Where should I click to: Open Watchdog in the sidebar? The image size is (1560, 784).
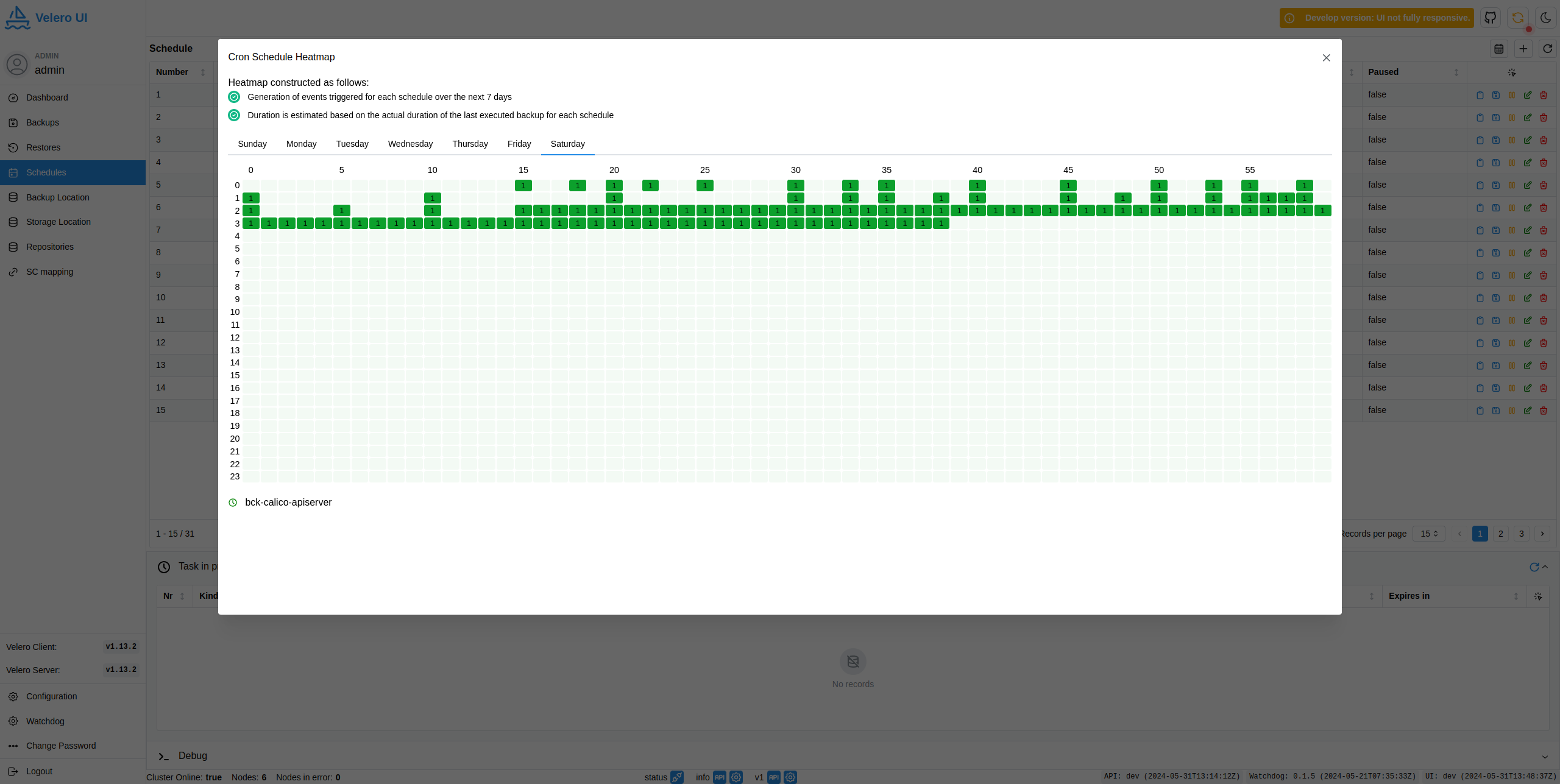[x=73, y=721]
